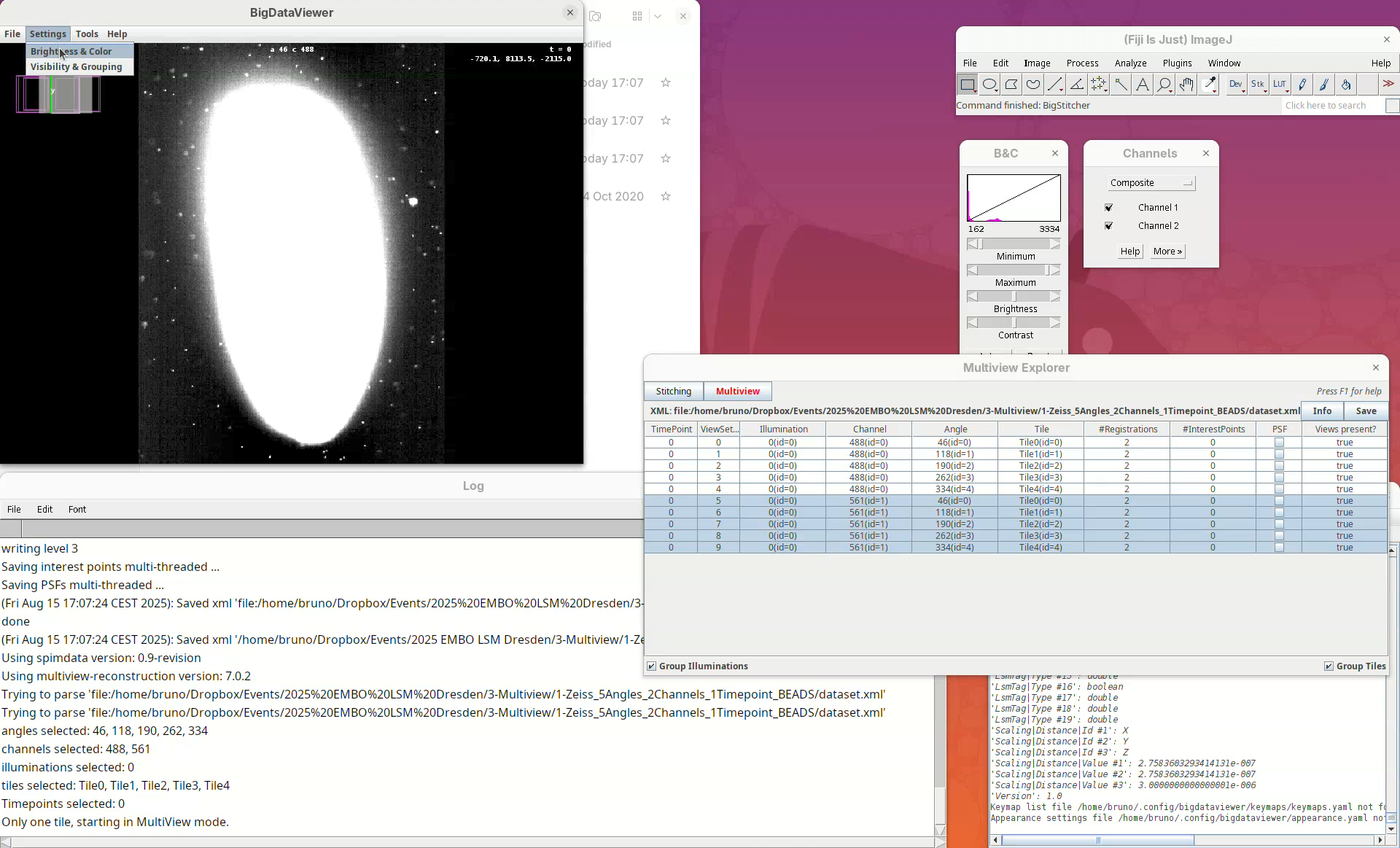The width and height of the screenshot is (1400, 848).
Task: Expand more tools double-arrow
Action: (1388, 85)
